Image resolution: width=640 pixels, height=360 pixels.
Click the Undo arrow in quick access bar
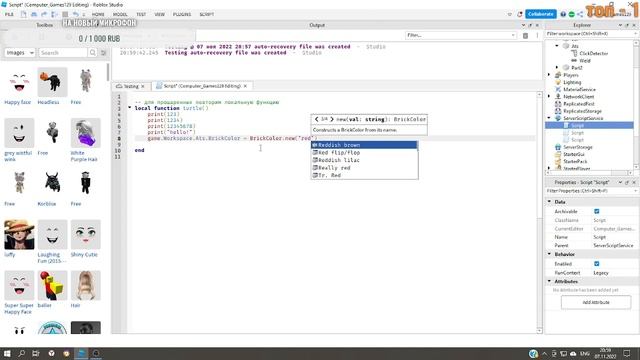coord(76,14)
